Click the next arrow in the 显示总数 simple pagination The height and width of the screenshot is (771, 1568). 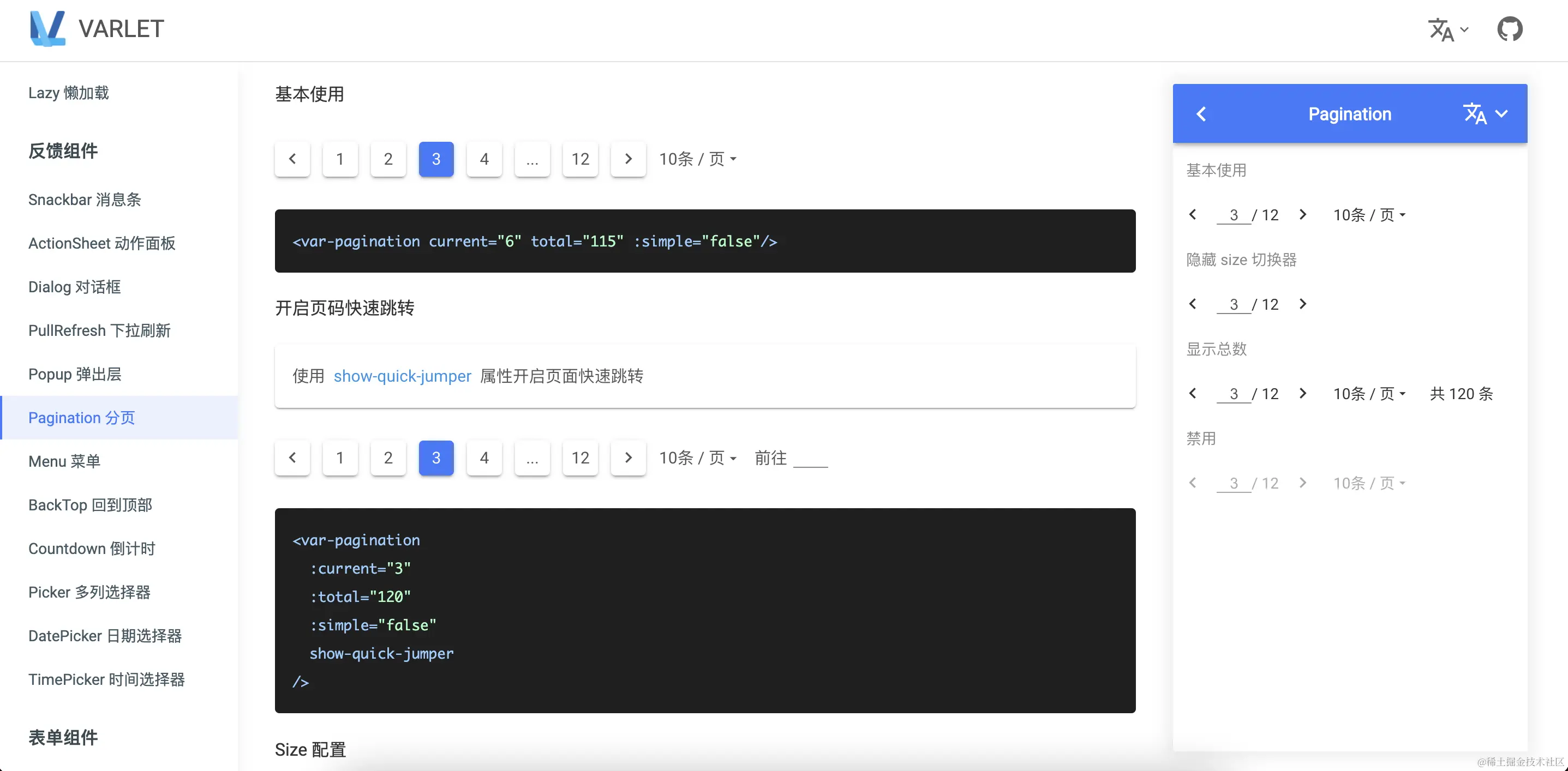point(1303,393)
